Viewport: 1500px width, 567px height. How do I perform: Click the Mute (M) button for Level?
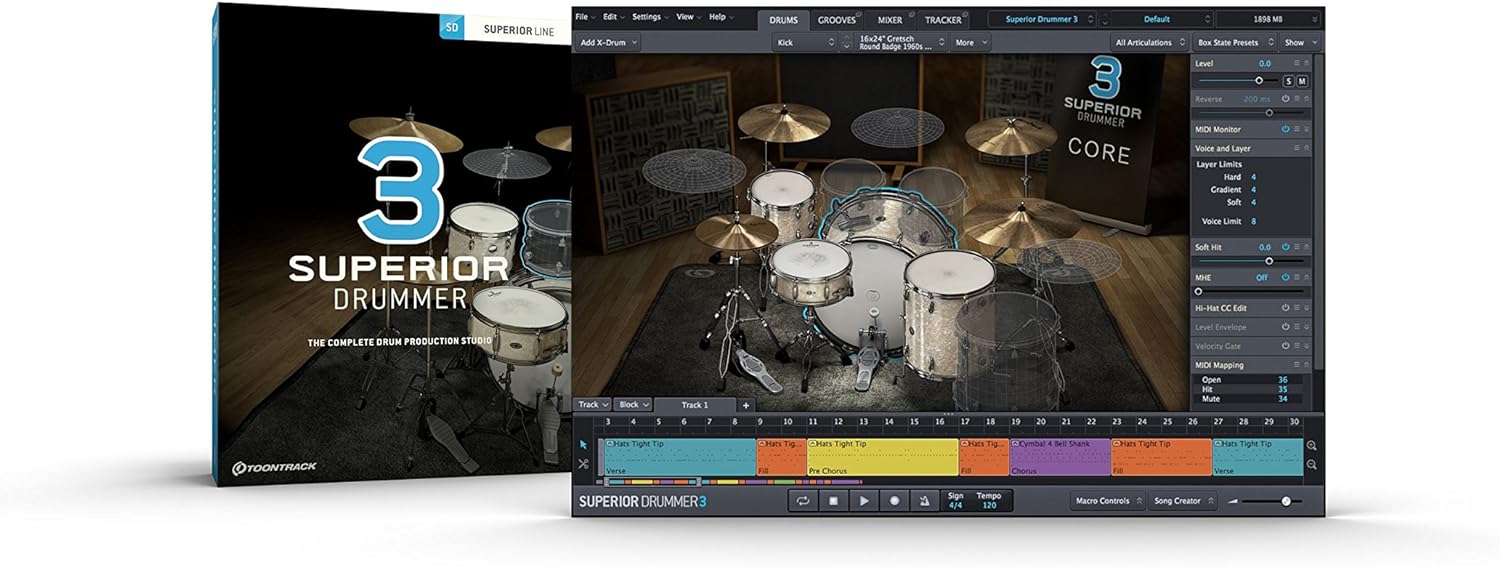1302,81
